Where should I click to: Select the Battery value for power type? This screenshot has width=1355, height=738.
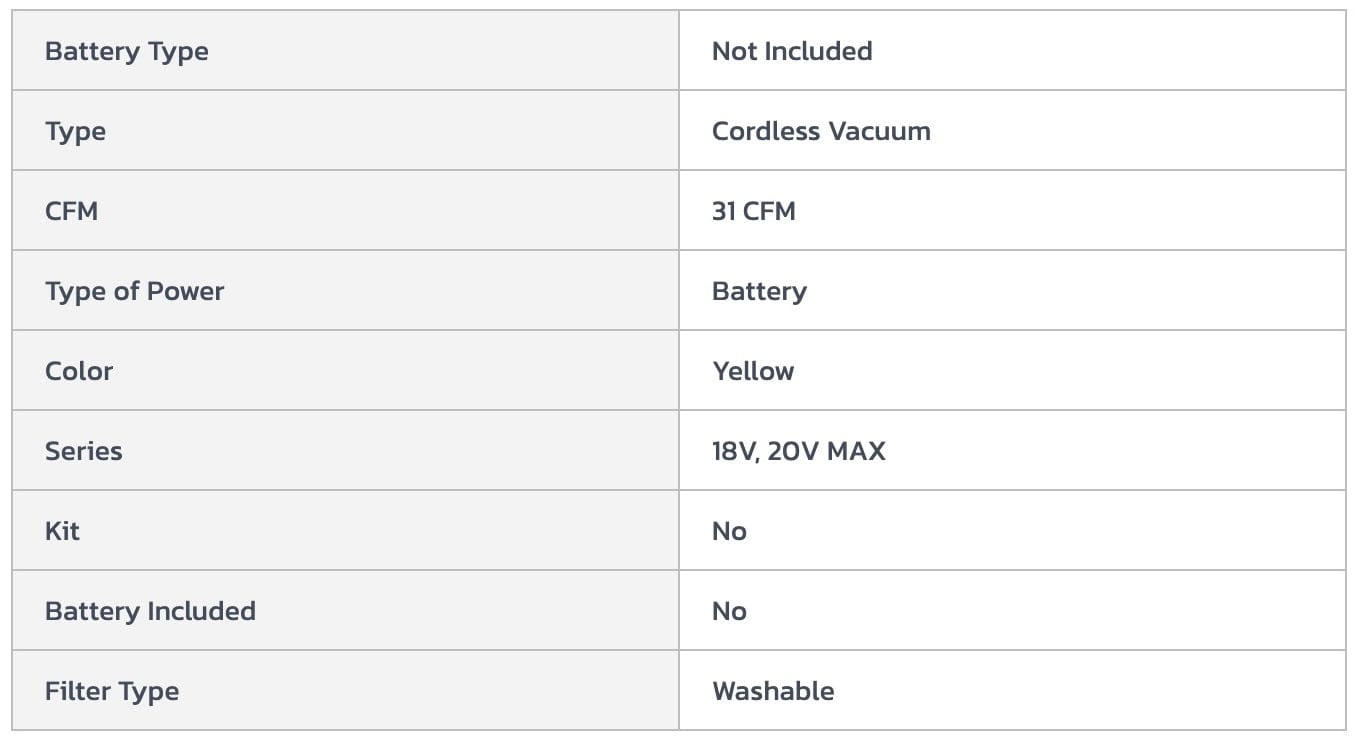point(759,291)
